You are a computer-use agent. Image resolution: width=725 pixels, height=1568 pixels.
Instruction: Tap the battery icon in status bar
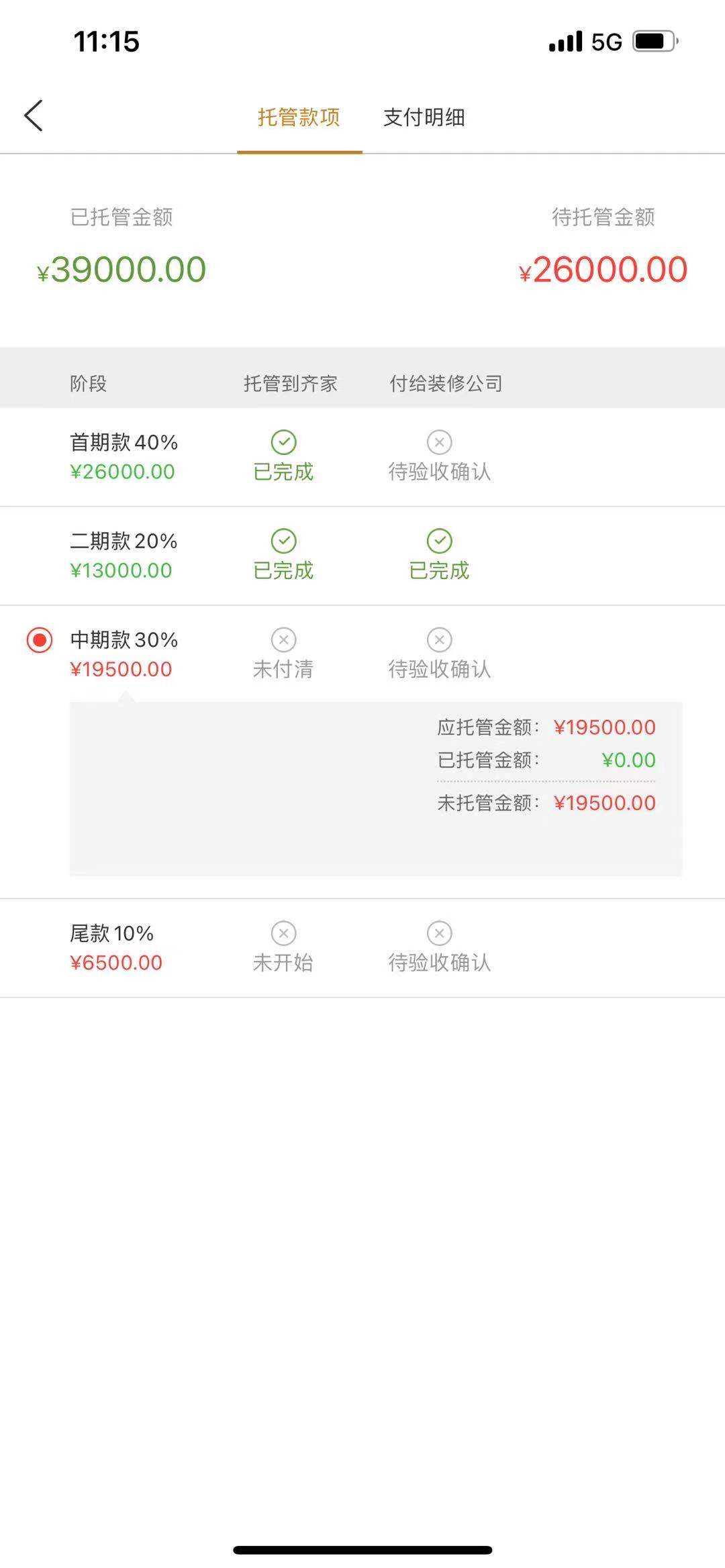pyautogui.click(x=655, y=42)
